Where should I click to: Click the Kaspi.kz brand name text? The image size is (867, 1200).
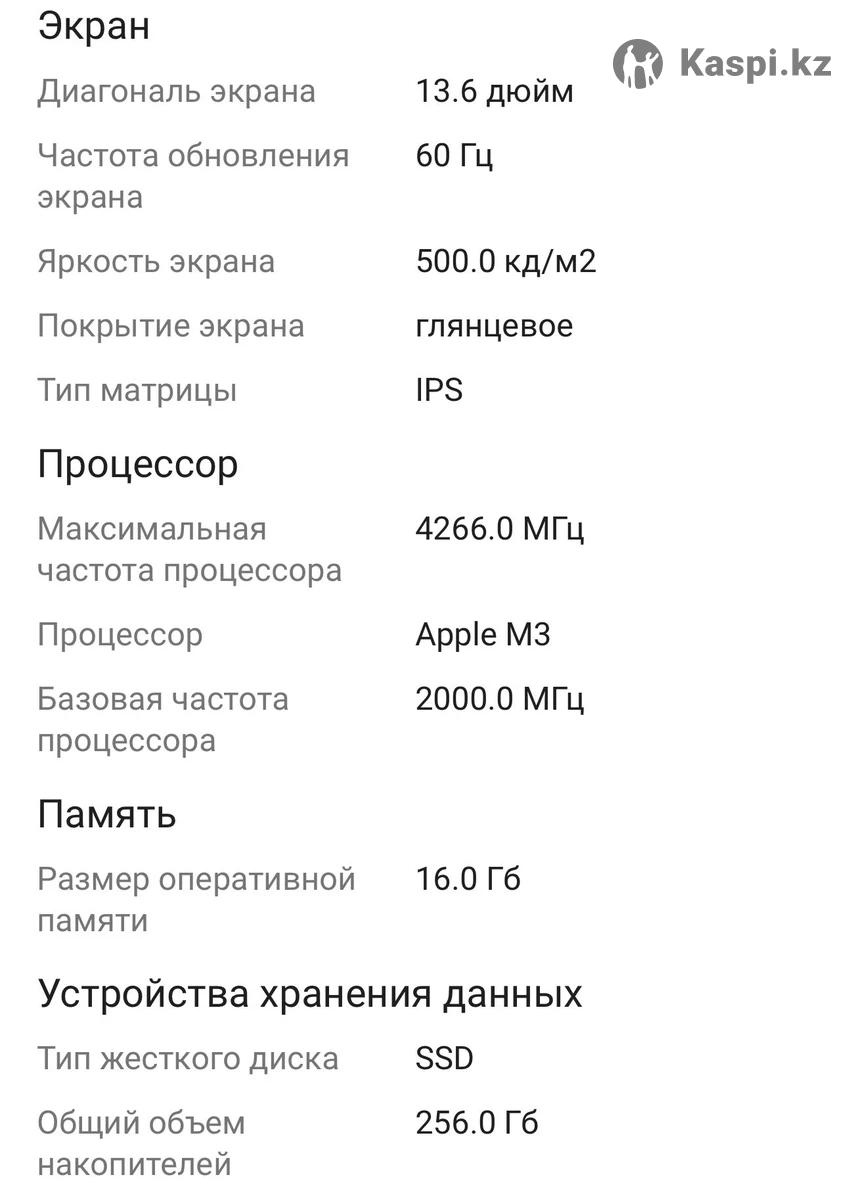coord(755,64)
